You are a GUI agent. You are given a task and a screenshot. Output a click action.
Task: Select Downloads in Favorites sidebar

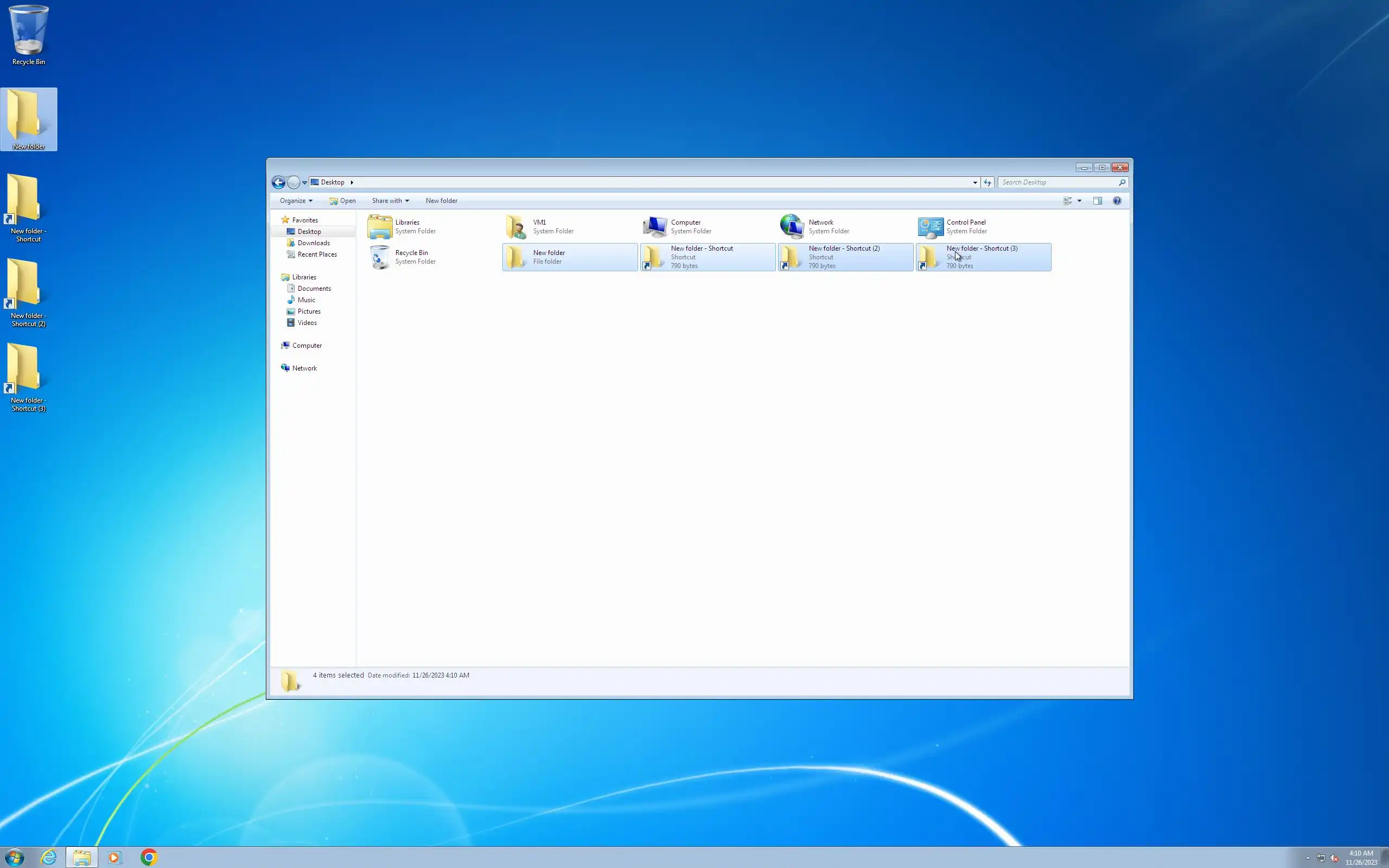pyautogui.click(x=314, y=243)
